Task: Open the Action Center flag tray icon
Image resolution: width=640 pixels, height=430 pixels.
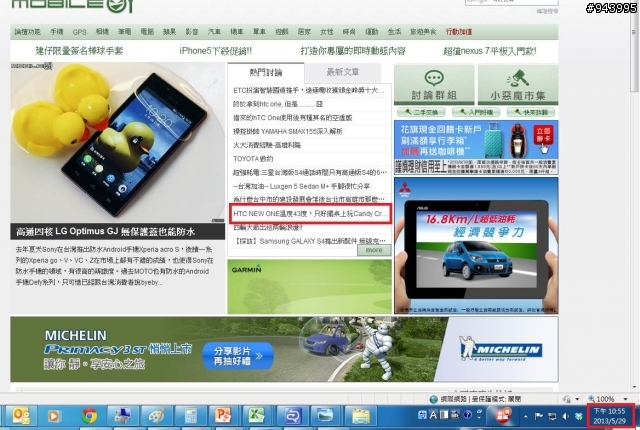Action: tap(538, 416)
